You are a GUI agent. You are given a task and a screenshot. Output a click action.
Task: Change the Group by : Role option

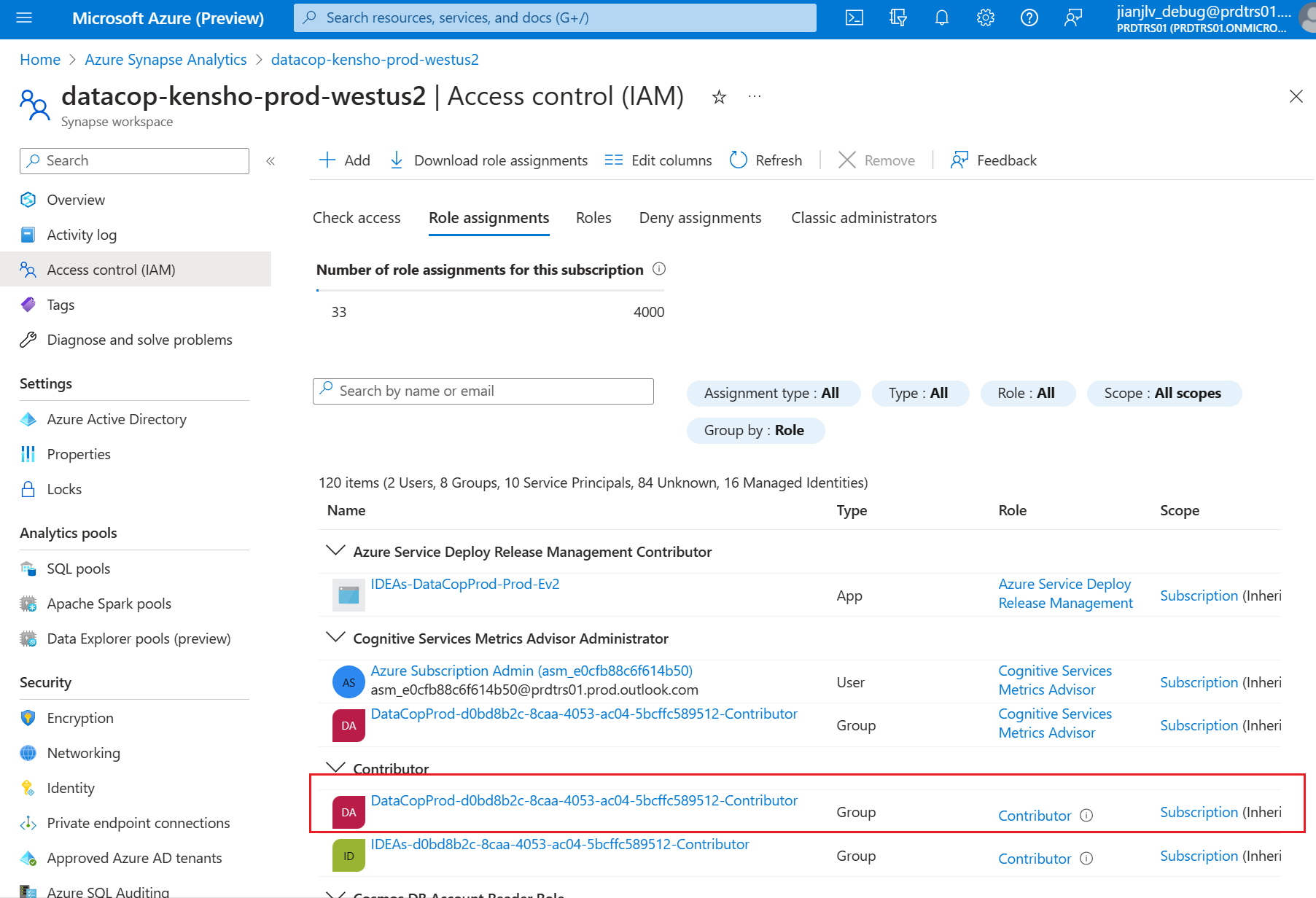pyautogui.click(x=755, y=430)
